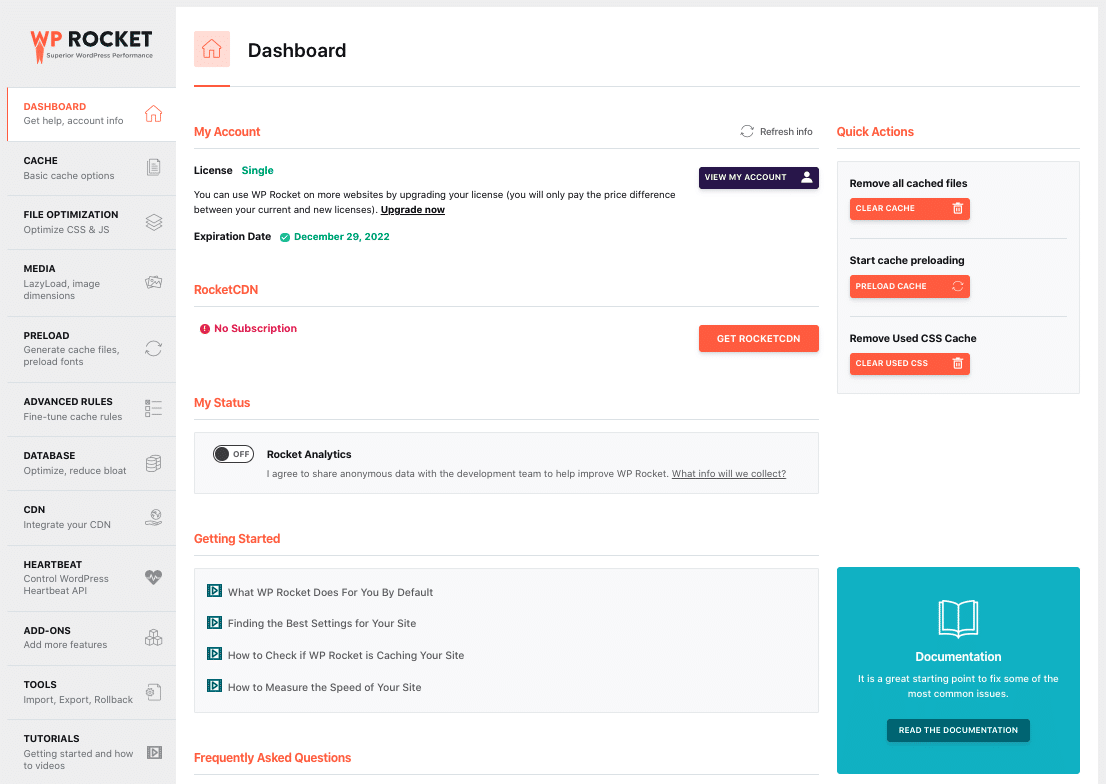The image size is (1106, 784).
Task: Click the Dashboard home icon in header
Action: point(212,50)
